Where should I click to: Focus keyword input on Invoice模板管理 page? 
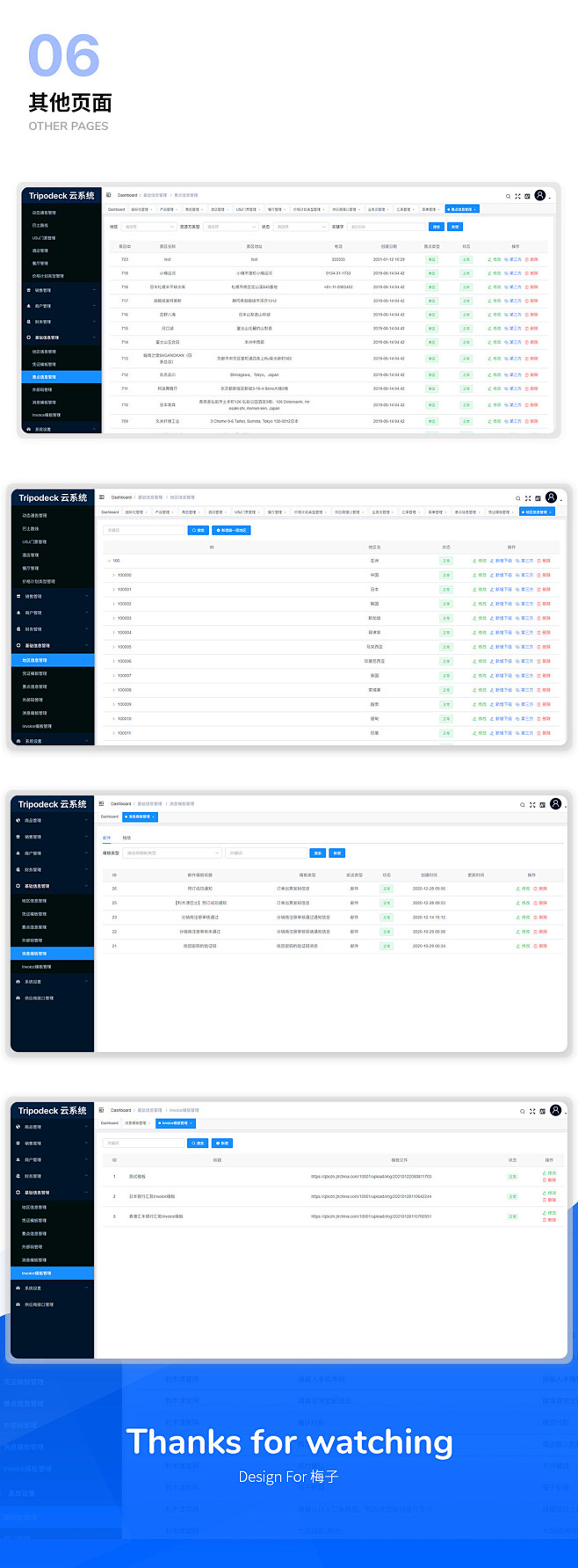144,1143
